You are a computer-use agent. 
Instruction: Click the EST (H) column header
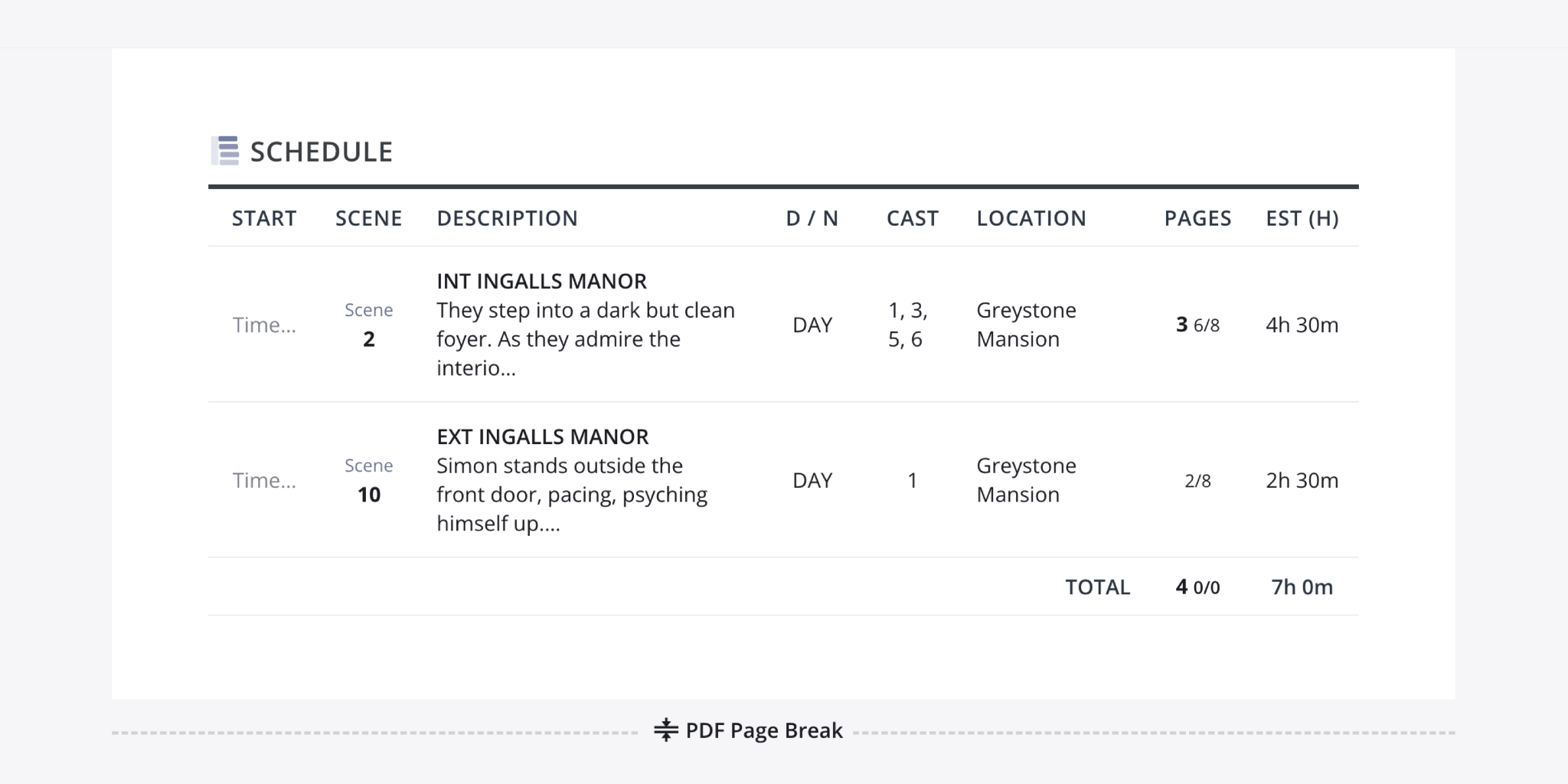[x=1302, y=219]
